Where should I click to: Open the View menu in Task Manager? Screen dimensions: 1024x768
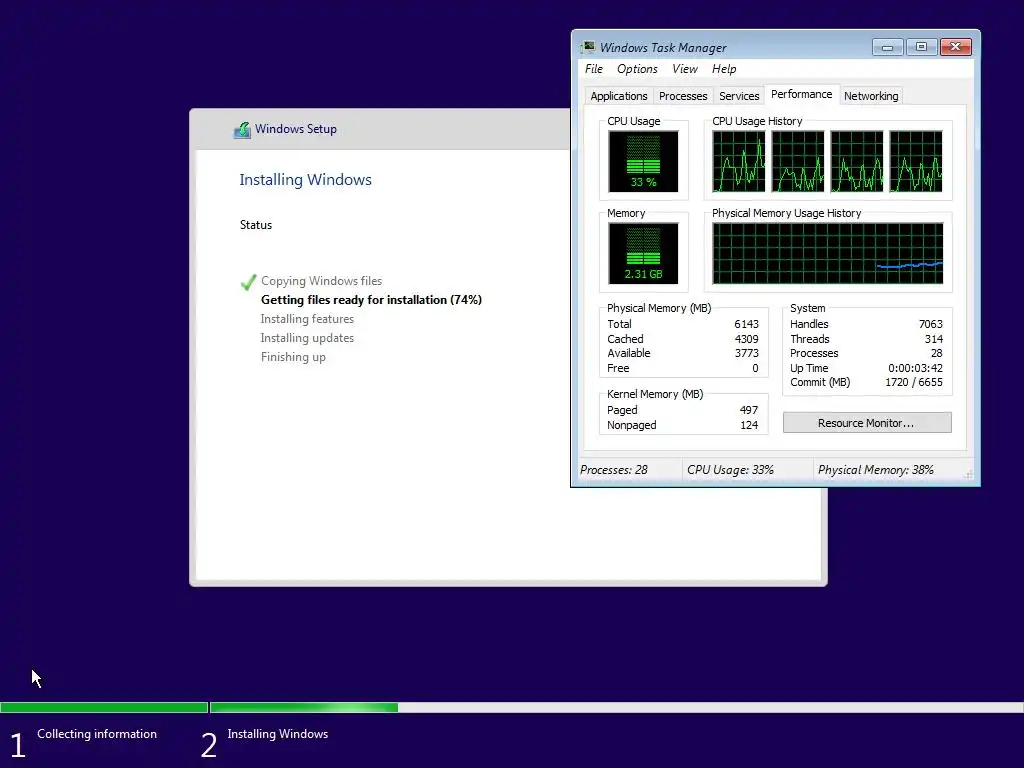[x=684, y=69]
